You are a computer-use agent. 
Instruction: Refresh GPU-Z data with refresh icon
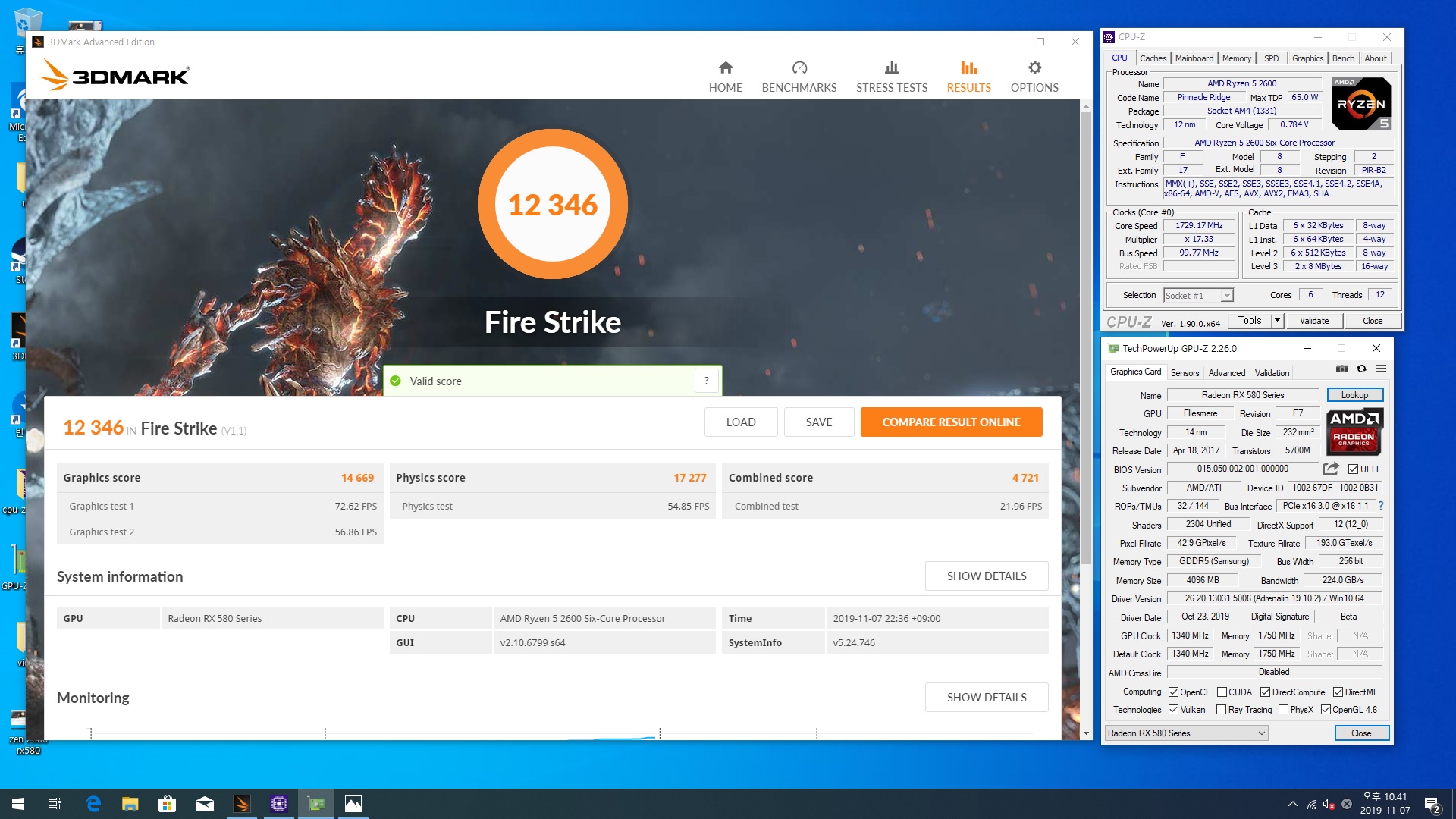[x=1361, y=369]
